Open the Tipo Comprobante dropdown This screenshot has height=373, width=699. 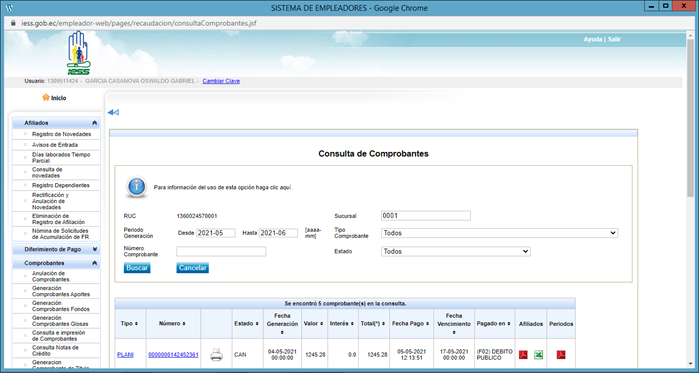(500, 233)
